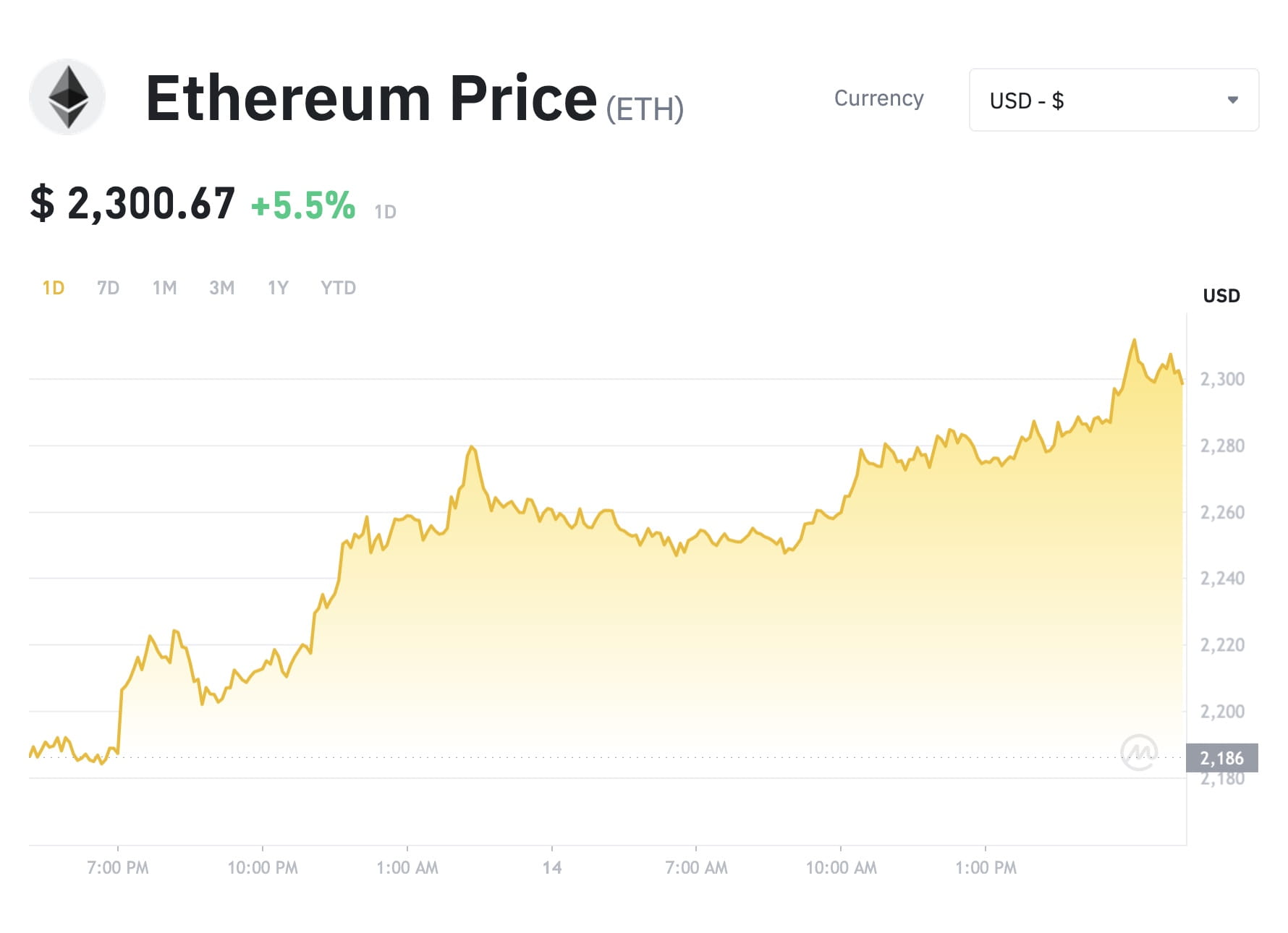Switch to the 3M tab
Viewport: 1288px width, 933px height.
(221, 287)
